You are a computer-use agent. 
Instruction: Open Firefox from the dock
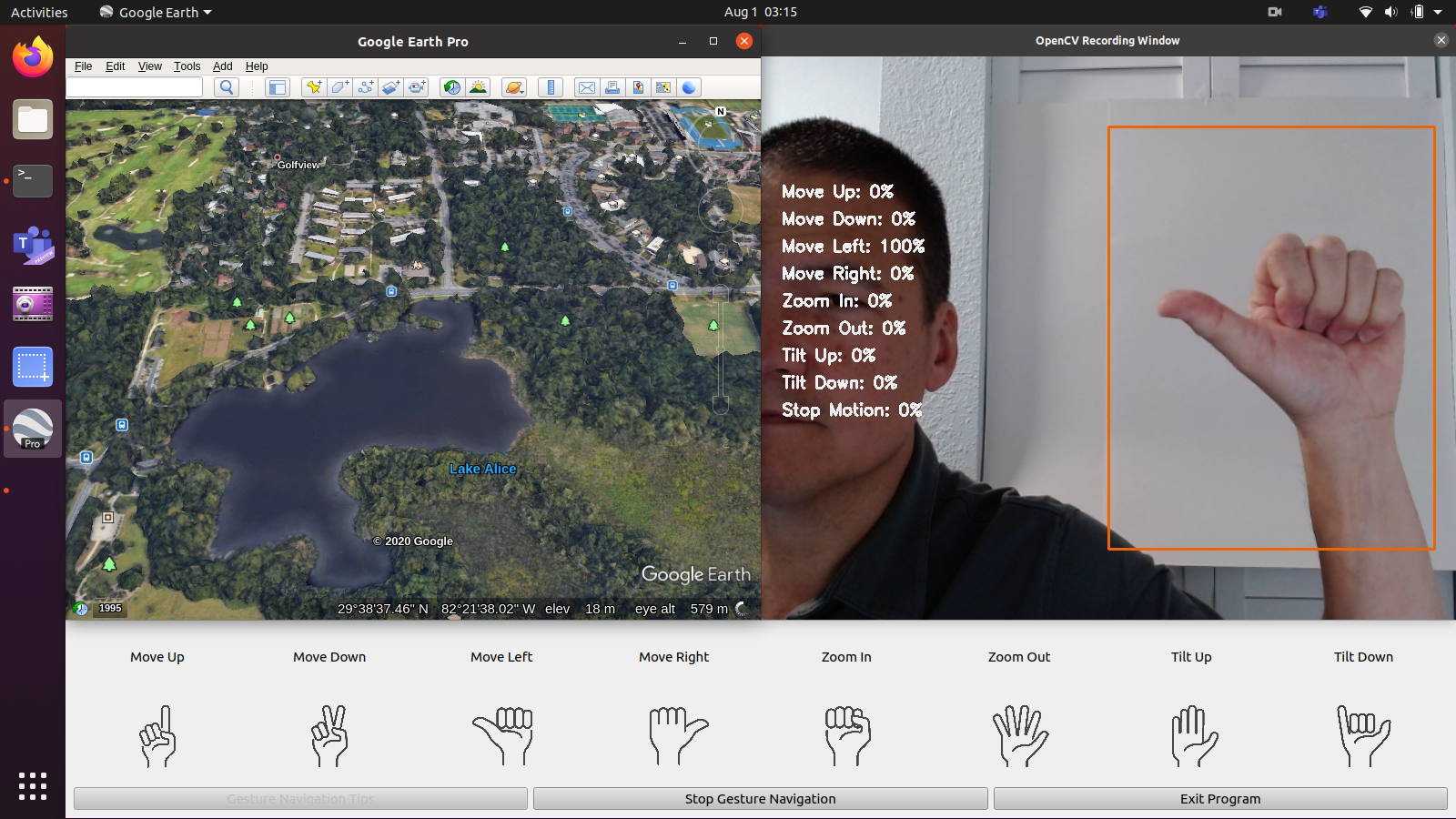pyautogui.click(x=33, y=57)
